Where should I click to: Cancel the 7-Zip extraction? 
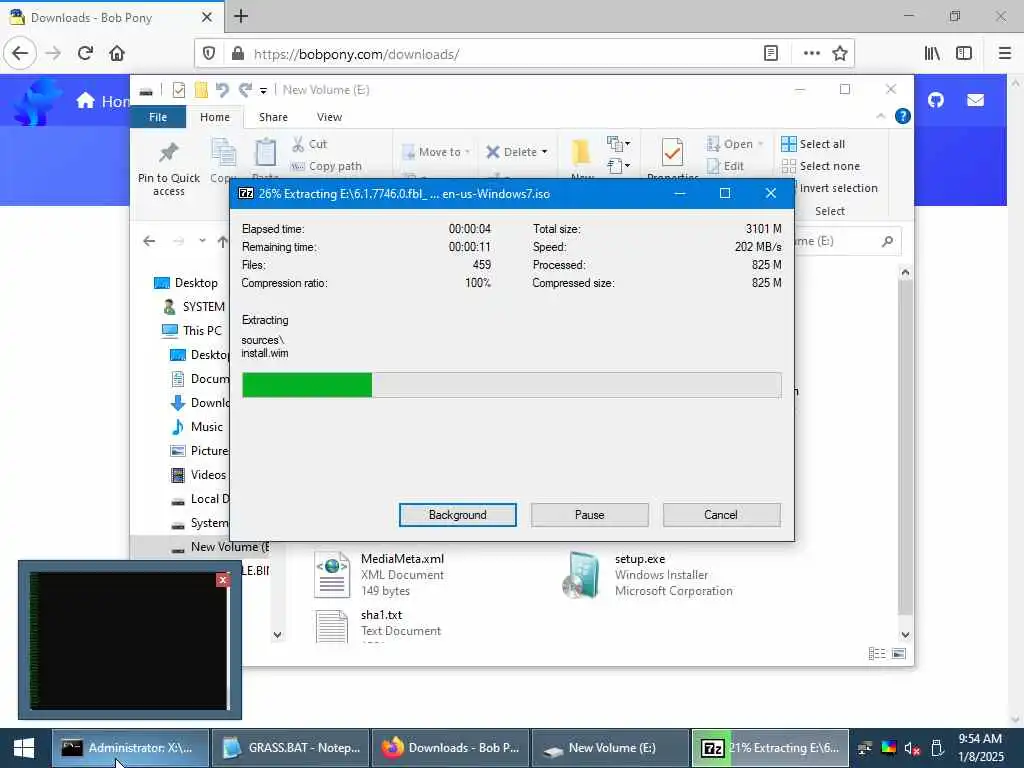721,515
